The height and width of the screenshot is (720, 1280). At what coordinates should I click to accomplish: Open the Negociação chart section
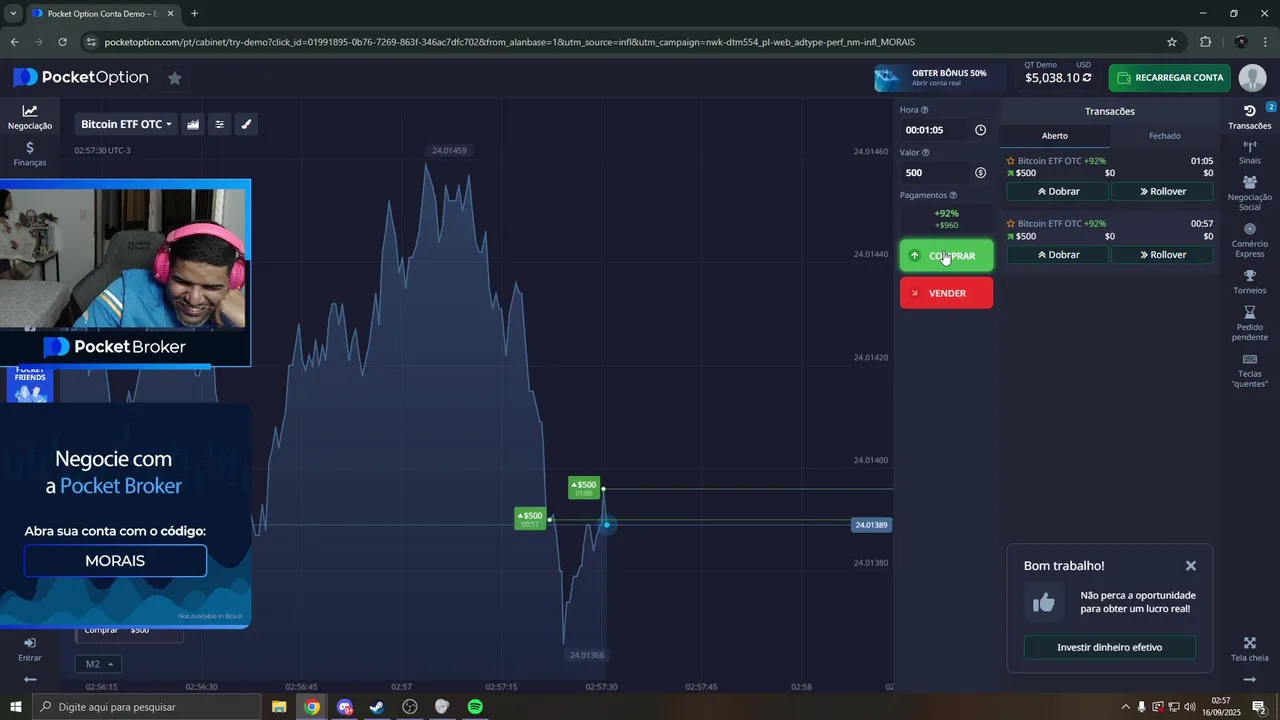point(30,117)
